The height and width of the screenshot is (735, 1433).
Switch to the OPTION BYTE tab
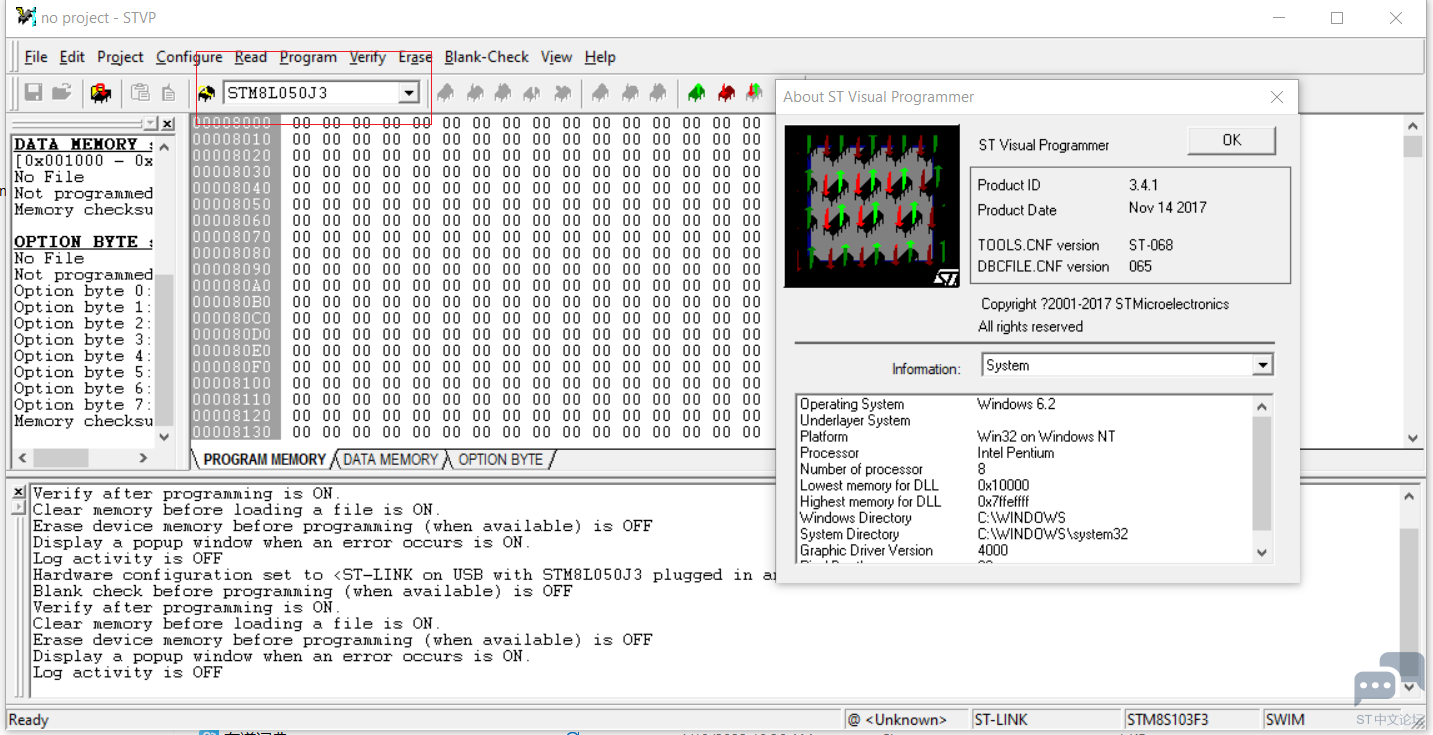tap(500, 460)
